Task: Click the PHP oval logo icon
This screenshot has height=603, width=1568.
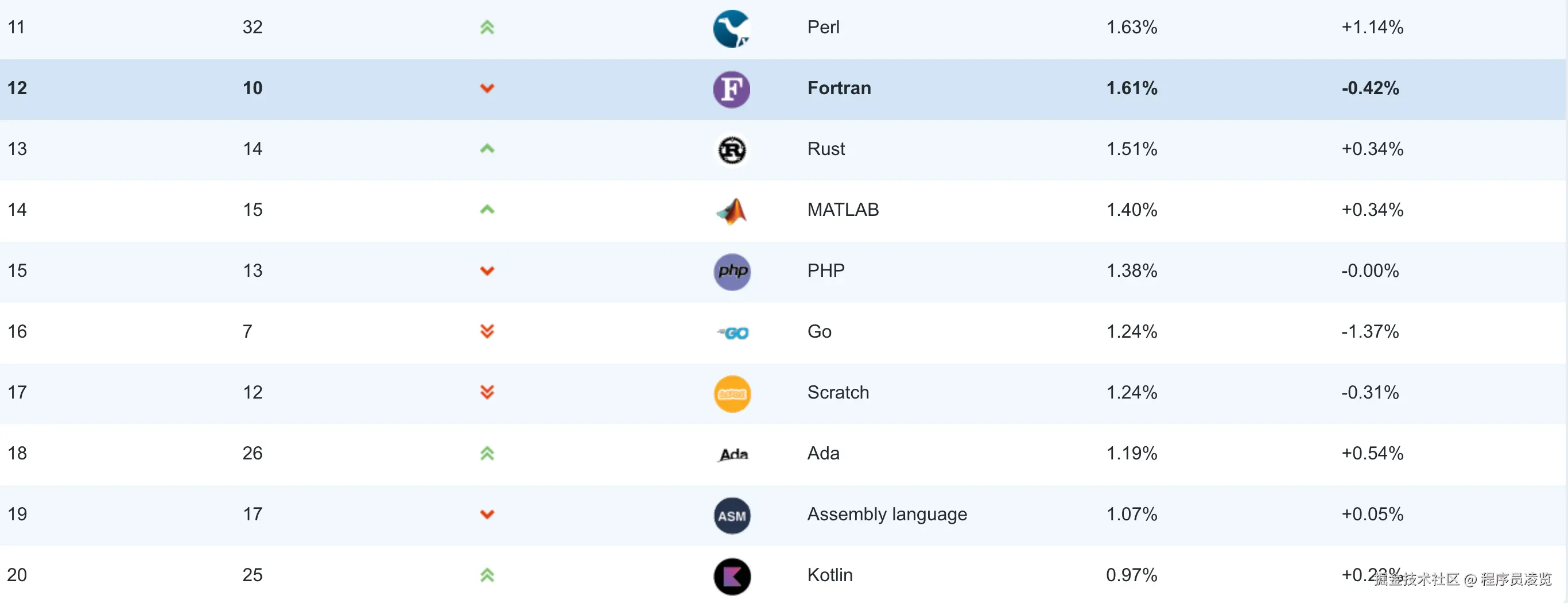Action: point(731,272)
